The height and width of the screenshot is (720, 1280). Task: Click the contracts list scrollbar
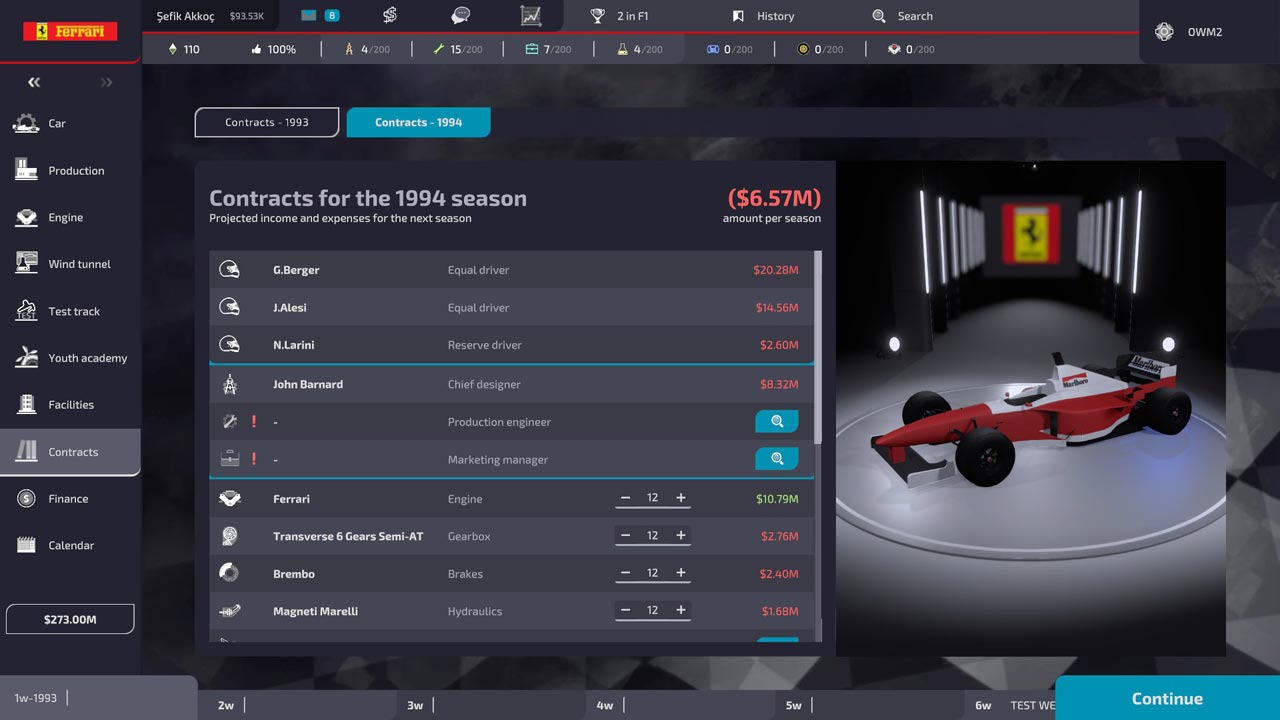(x=818, y=347)
